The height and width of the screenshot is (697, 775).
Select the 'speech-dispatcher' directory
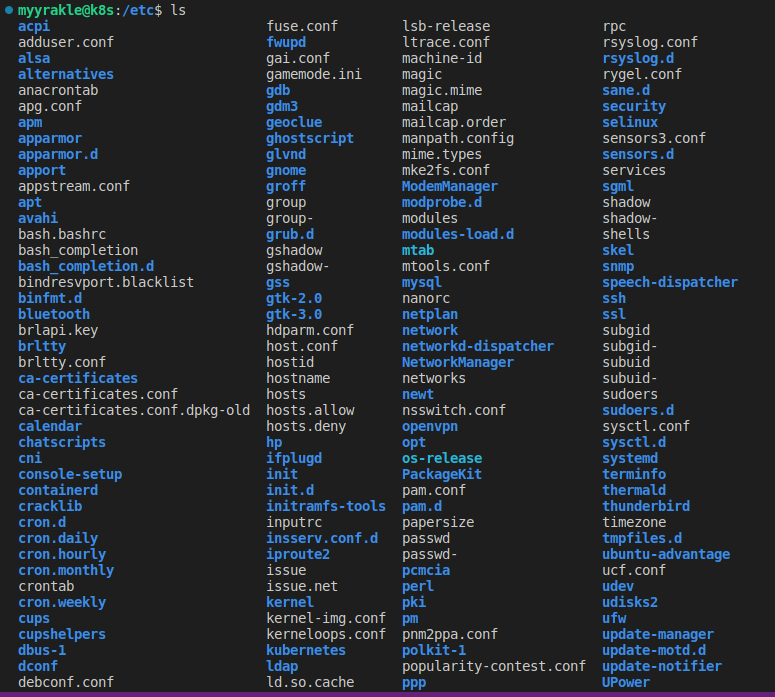pyautogui.click(x=670, y=282)
